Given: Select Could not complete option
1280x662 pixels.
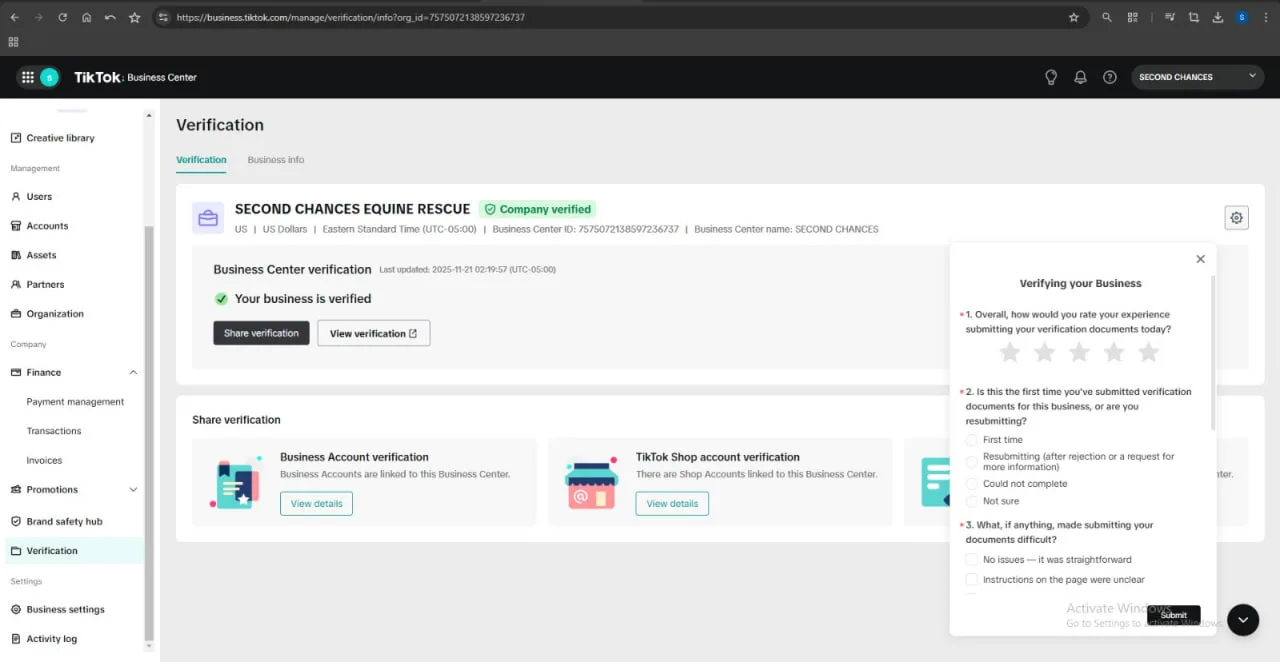Looking at the screenshot, I should [972, 484].
